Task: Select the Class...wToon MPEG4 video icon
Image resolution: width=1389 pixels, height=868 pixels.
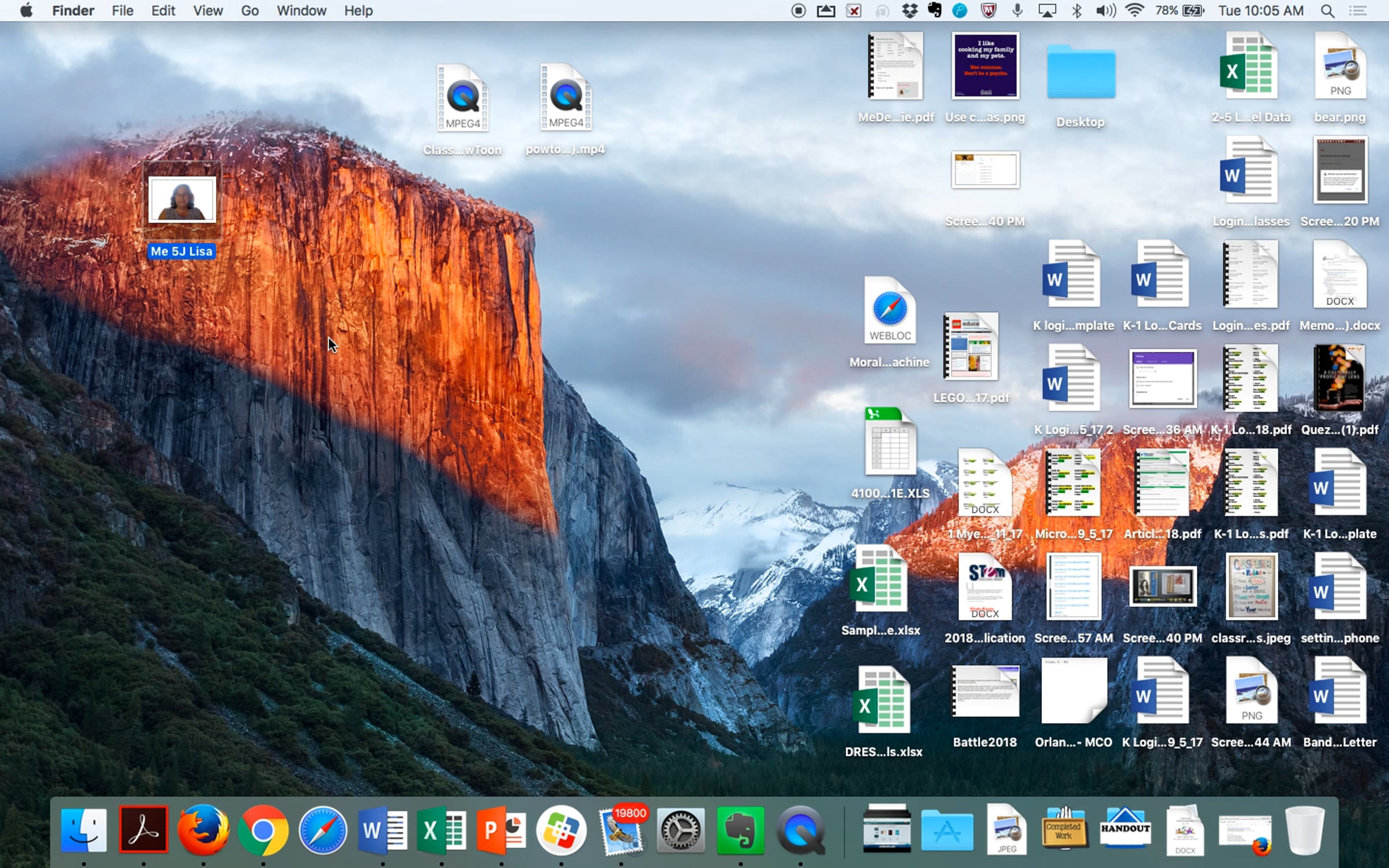Action: coord(462,98)
